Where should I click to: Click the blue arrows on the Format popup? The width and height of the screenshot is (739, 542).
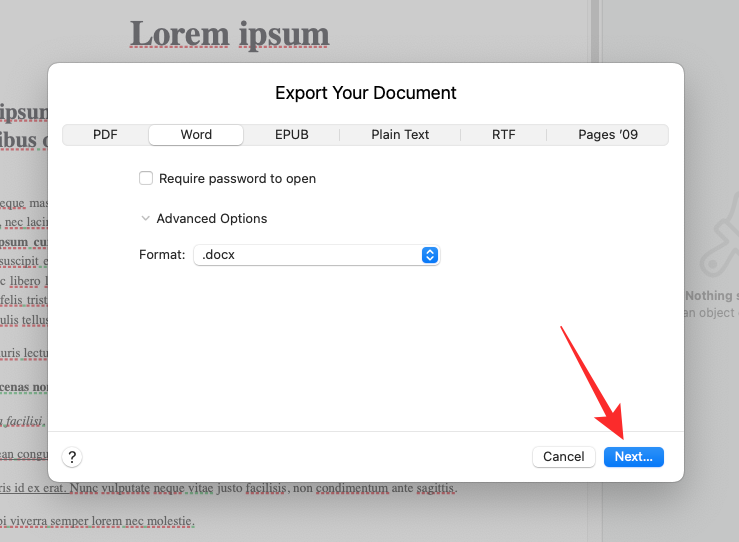click(x=430, y=255)
